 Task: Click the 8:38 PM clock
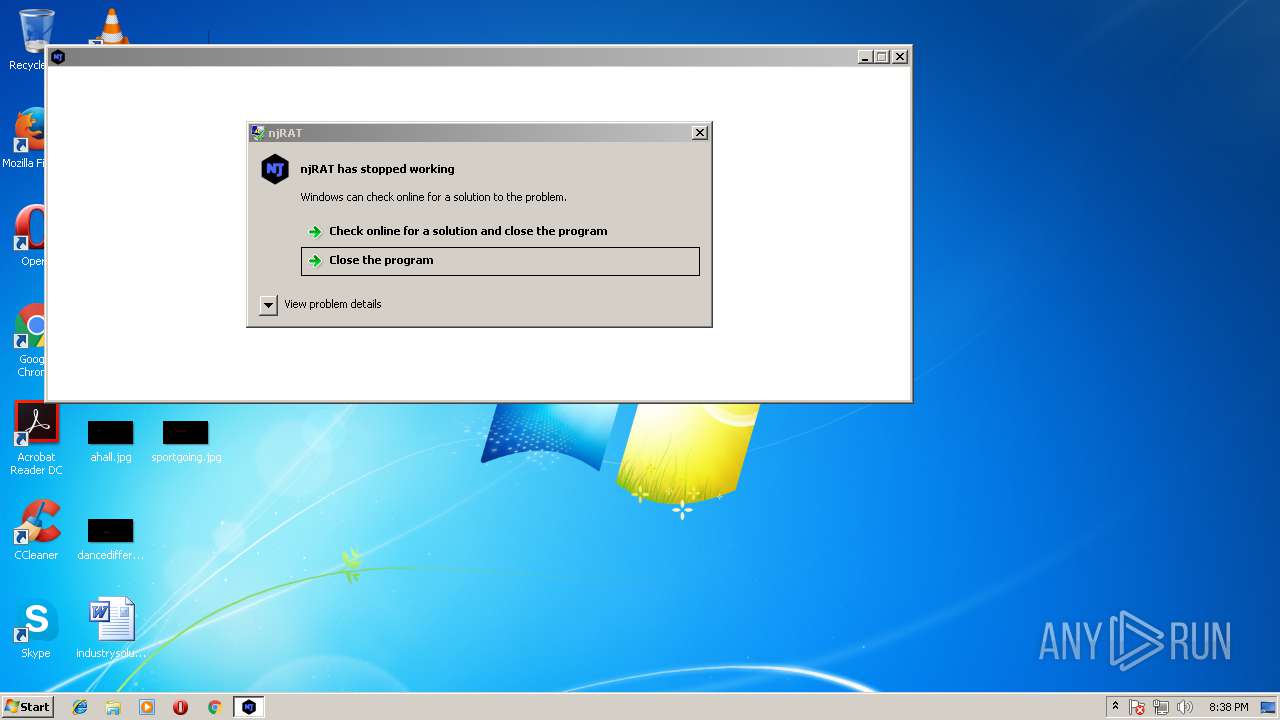(x=1228, y=708)
